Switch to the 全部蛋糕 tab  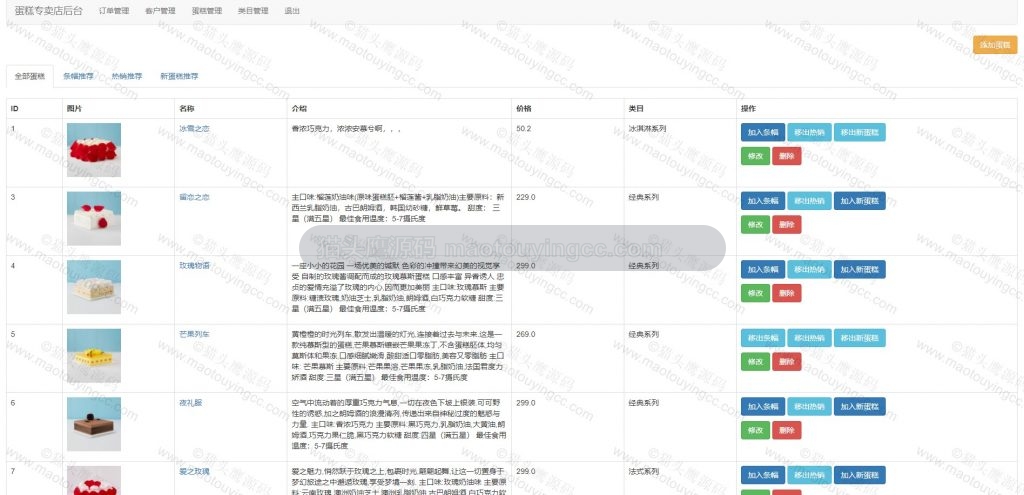click(30, 76)
